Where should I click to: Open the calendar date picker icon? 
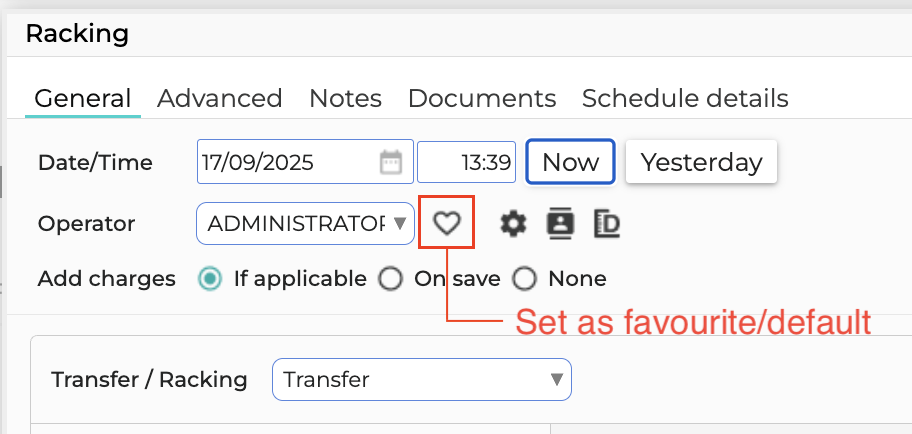[391, 162]
